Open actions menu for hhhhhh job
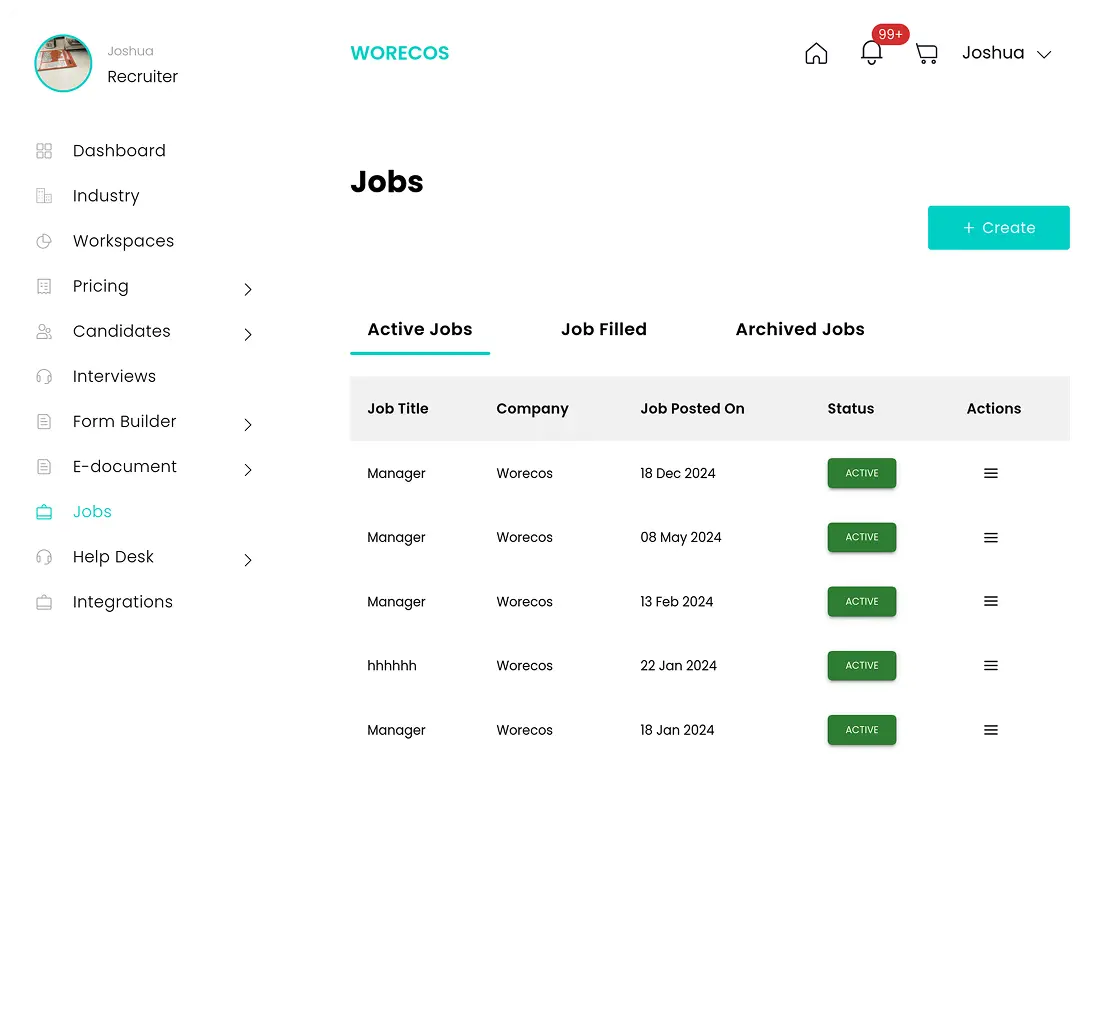Image resolution: width=1100 pixels, height=1032 pixels. pyautogui.click(x=991, y=666)
